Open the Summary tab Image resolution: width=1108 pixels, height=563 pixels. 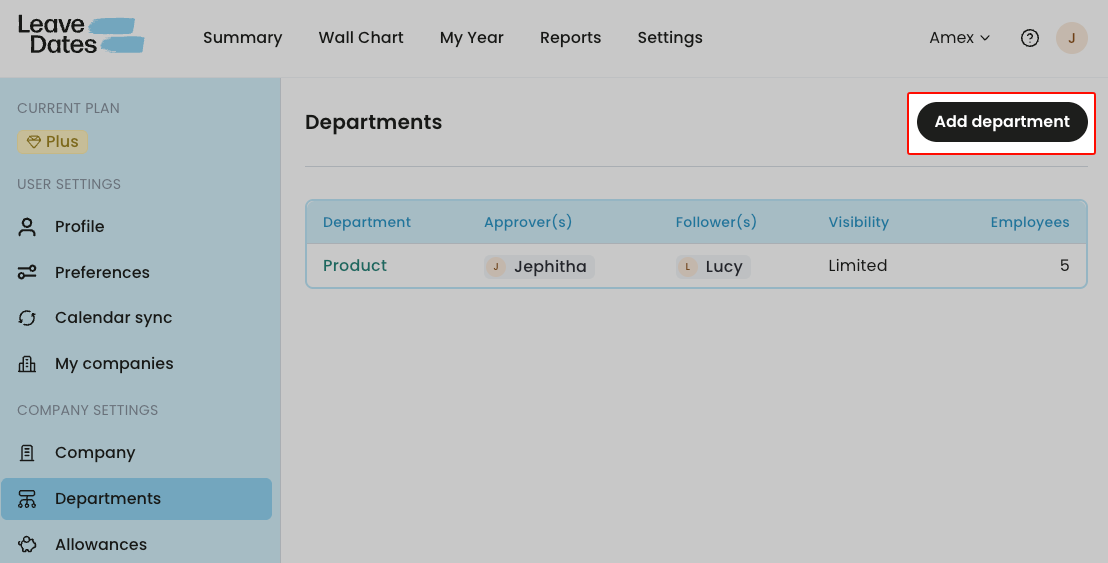(x=242, y=38)
